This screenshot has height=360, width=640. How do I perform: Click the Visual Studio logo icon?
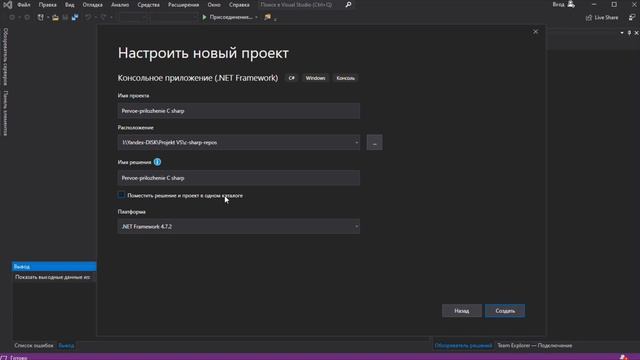(x=7, y=5)
